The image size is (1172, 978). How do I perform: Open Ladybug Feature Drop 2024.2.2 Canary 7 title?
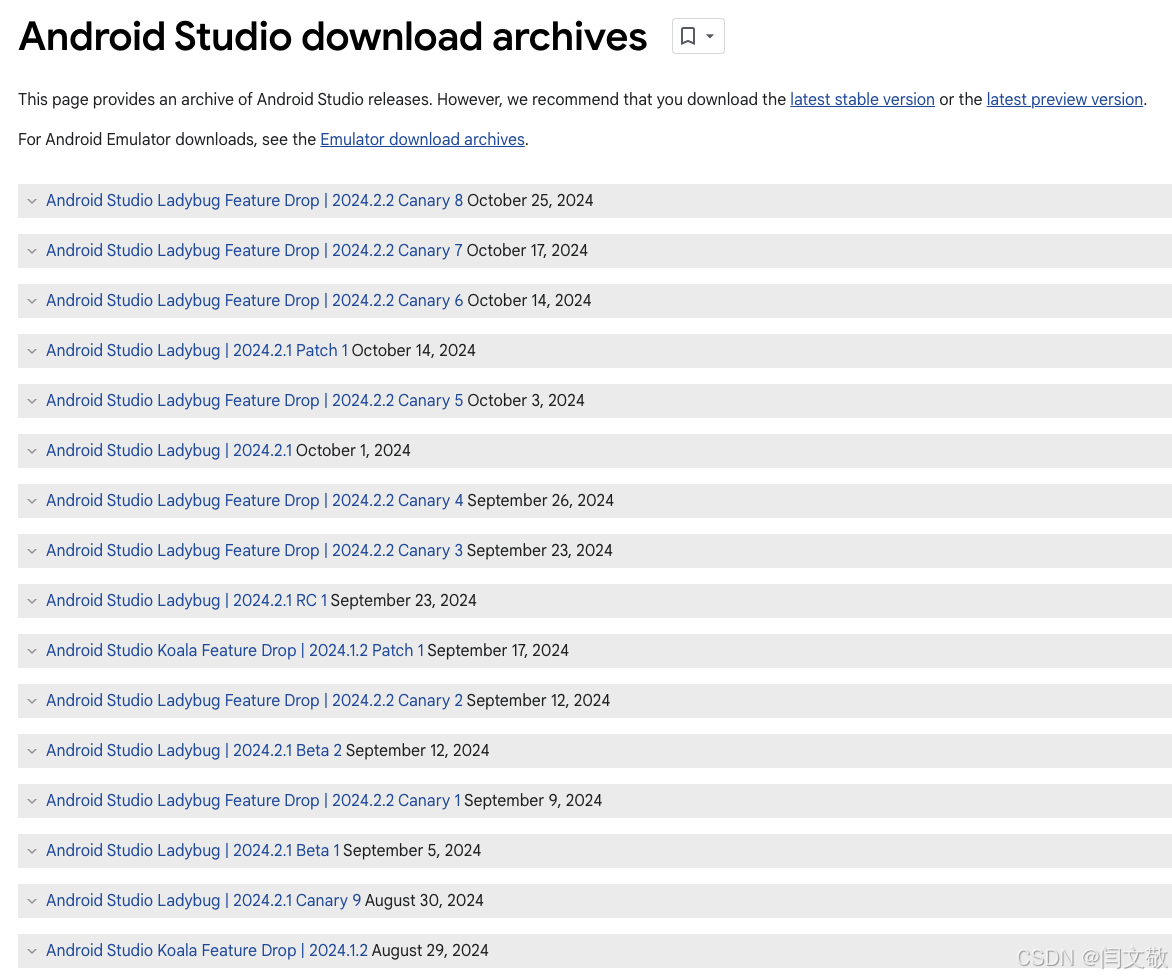tap(254, 250)
